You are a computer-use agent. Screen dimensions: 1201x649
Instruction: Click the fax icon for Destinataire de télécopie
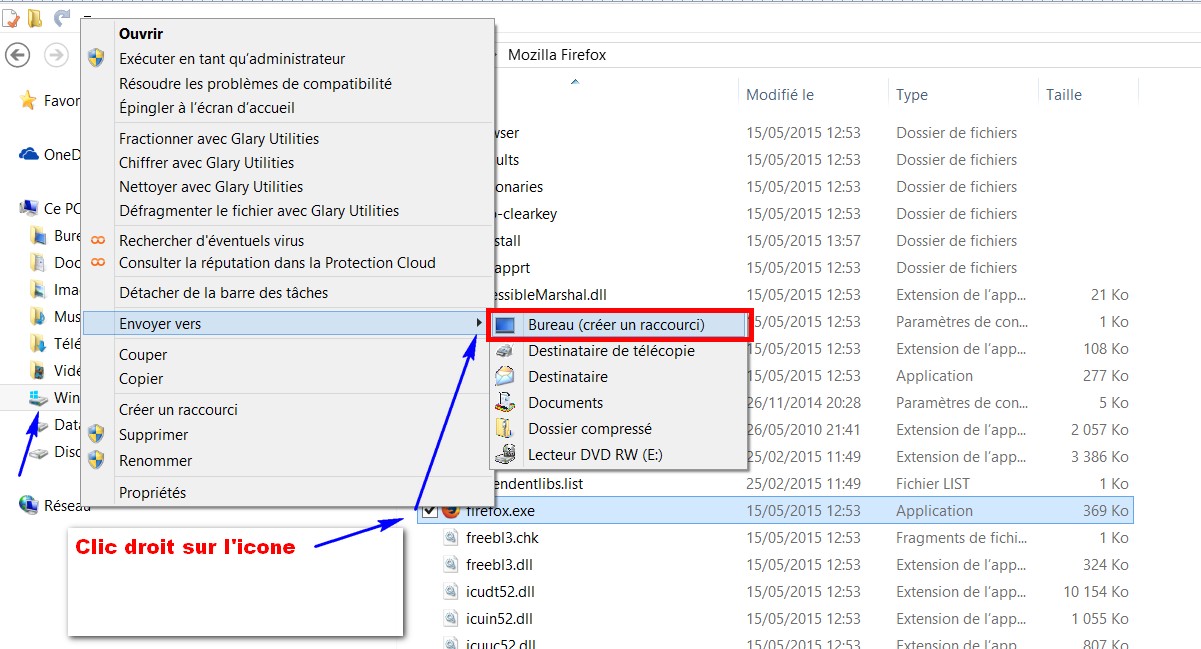(x=506, y=351)
